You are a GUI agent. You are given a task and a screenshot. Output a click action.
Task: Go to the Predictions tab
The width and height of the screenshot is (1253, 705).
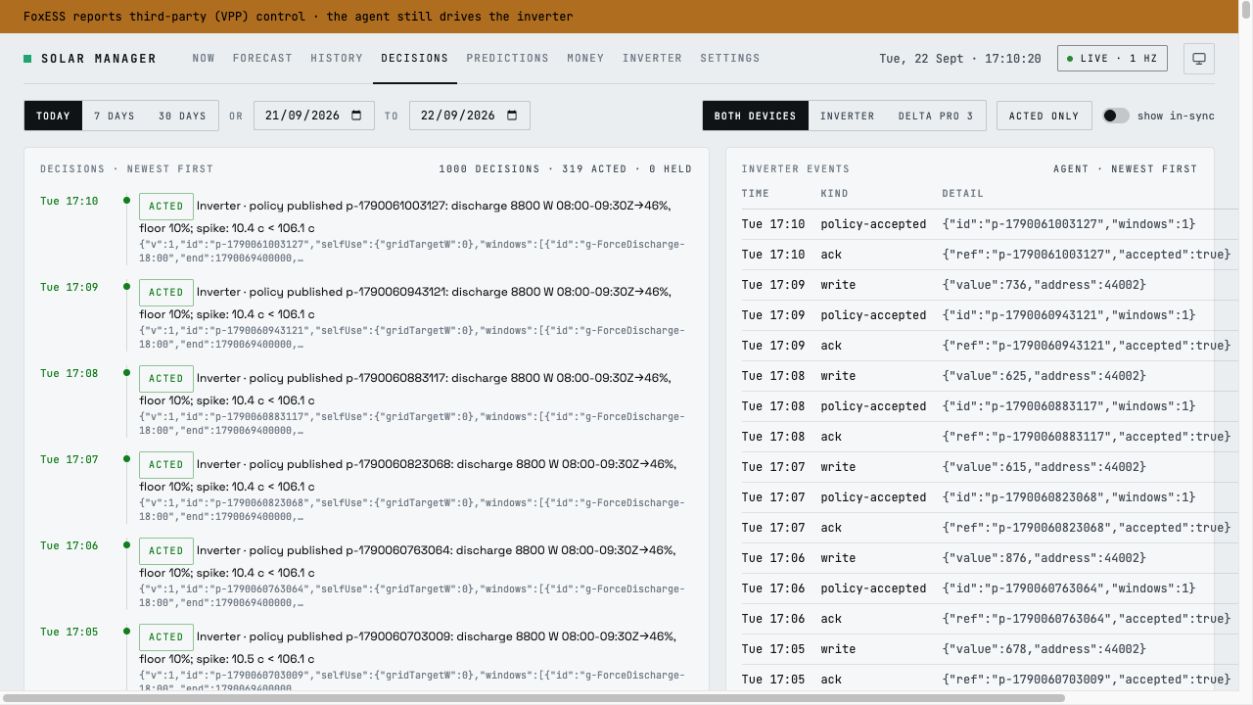[508, 58]
